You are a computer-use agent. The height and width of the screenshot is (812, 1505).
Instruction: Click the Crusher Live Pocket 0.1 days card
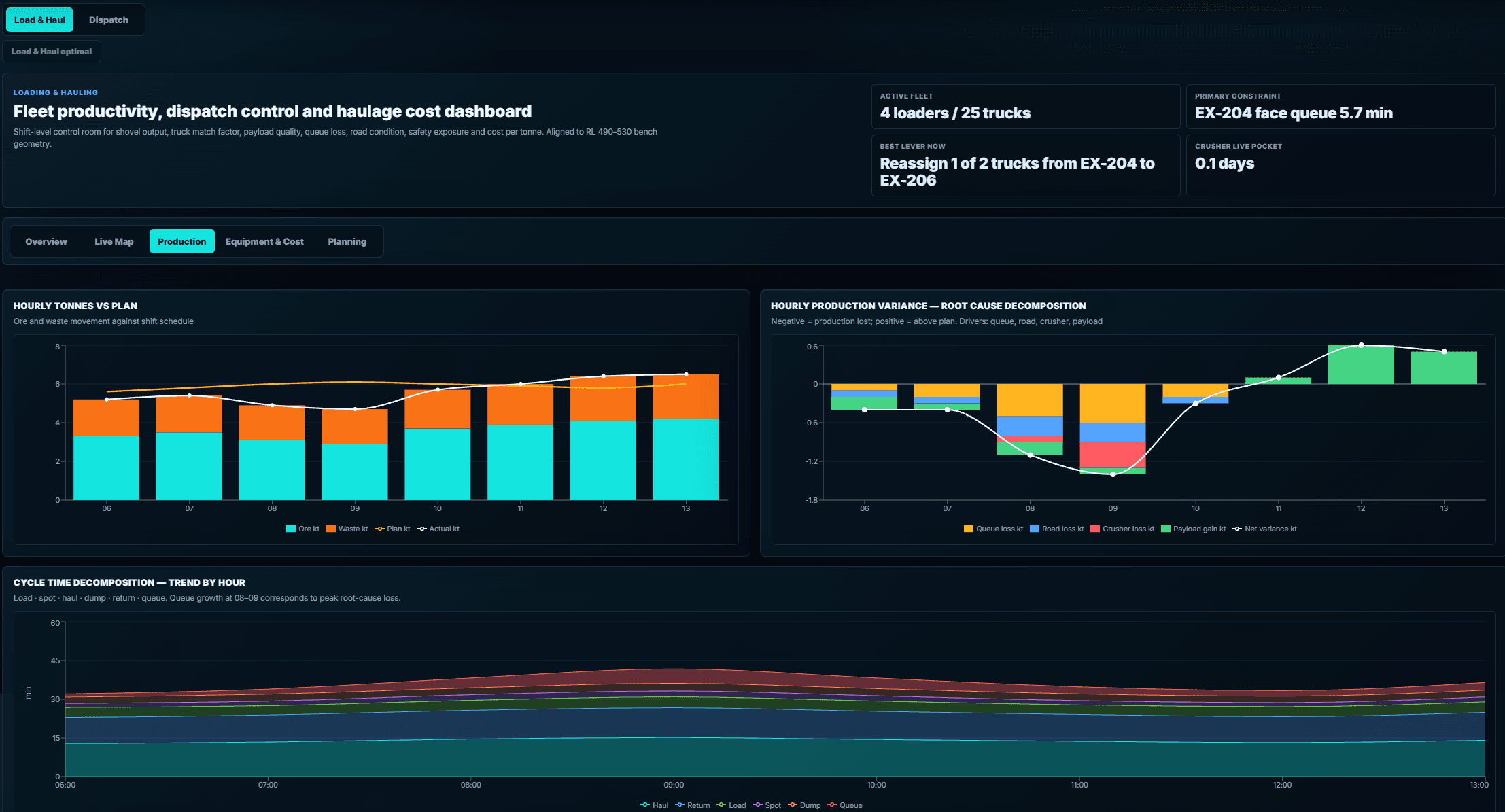point(1340,165)
